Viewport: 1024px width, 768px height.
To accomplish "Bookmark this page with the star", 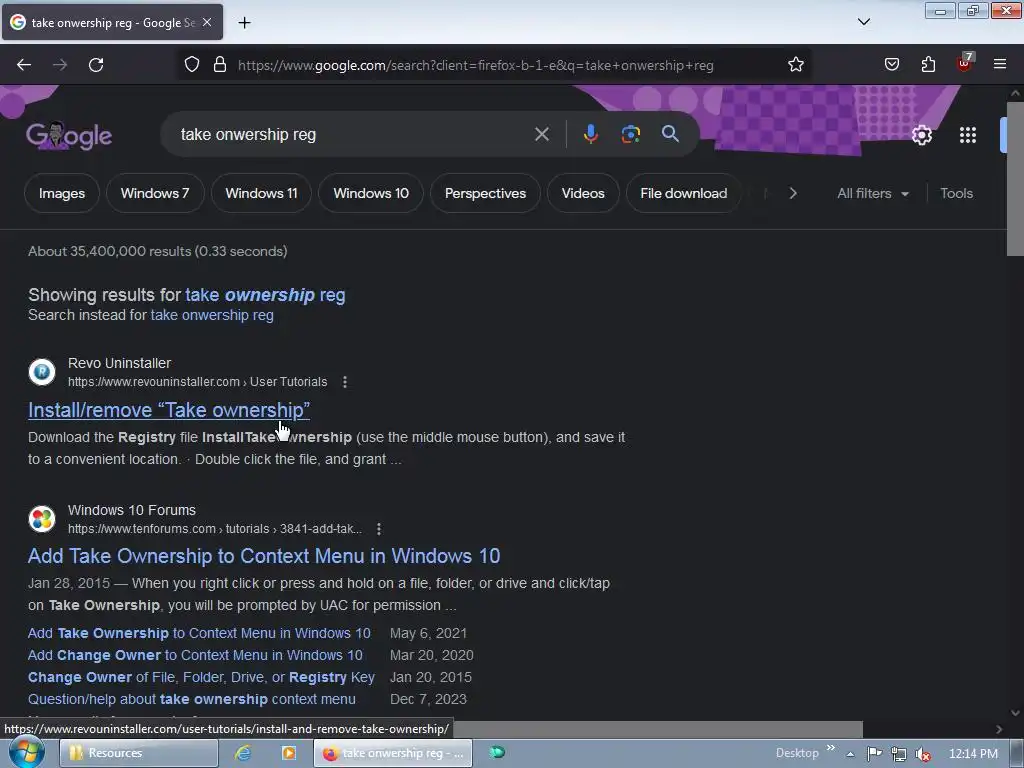I will [795, 65].
